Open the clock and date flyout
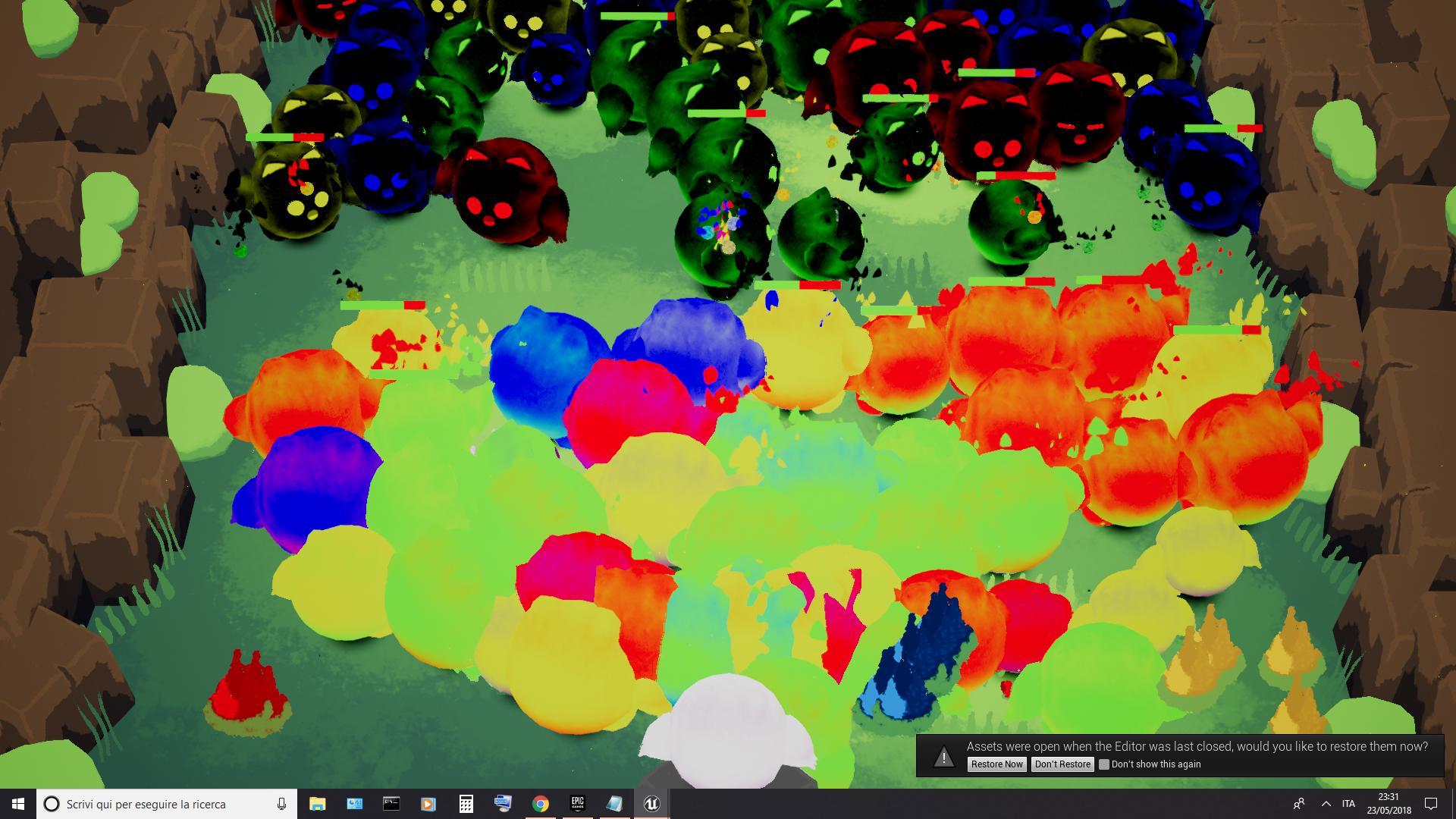The width and height of the screenshot is (1456, 819). coord(1389,804)
